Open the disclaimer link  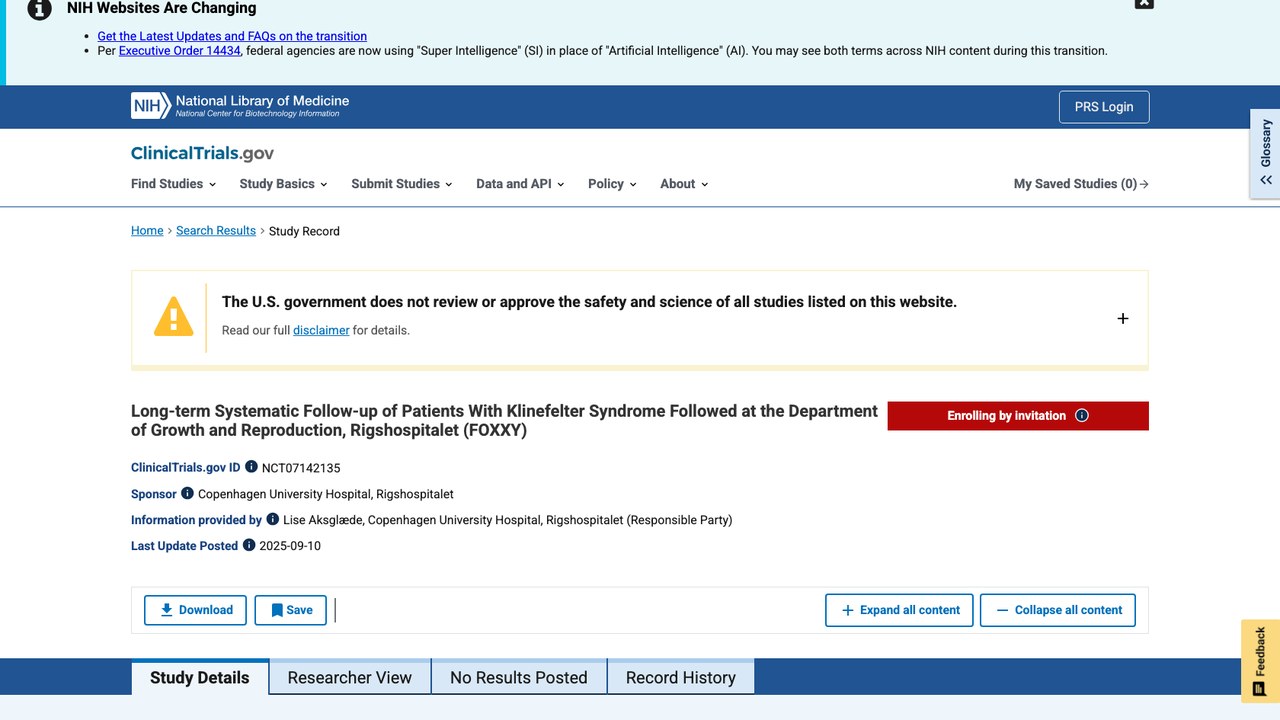click(321, 330)
